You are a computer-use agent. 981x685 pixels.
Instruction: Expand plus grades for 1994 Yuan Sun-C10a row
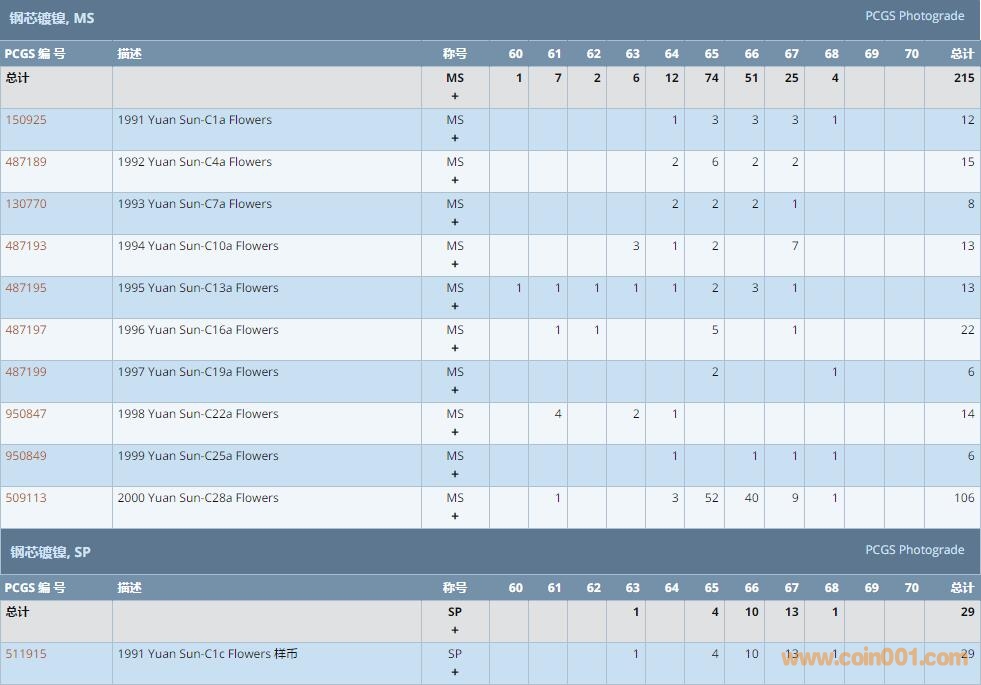coord(455,265)
